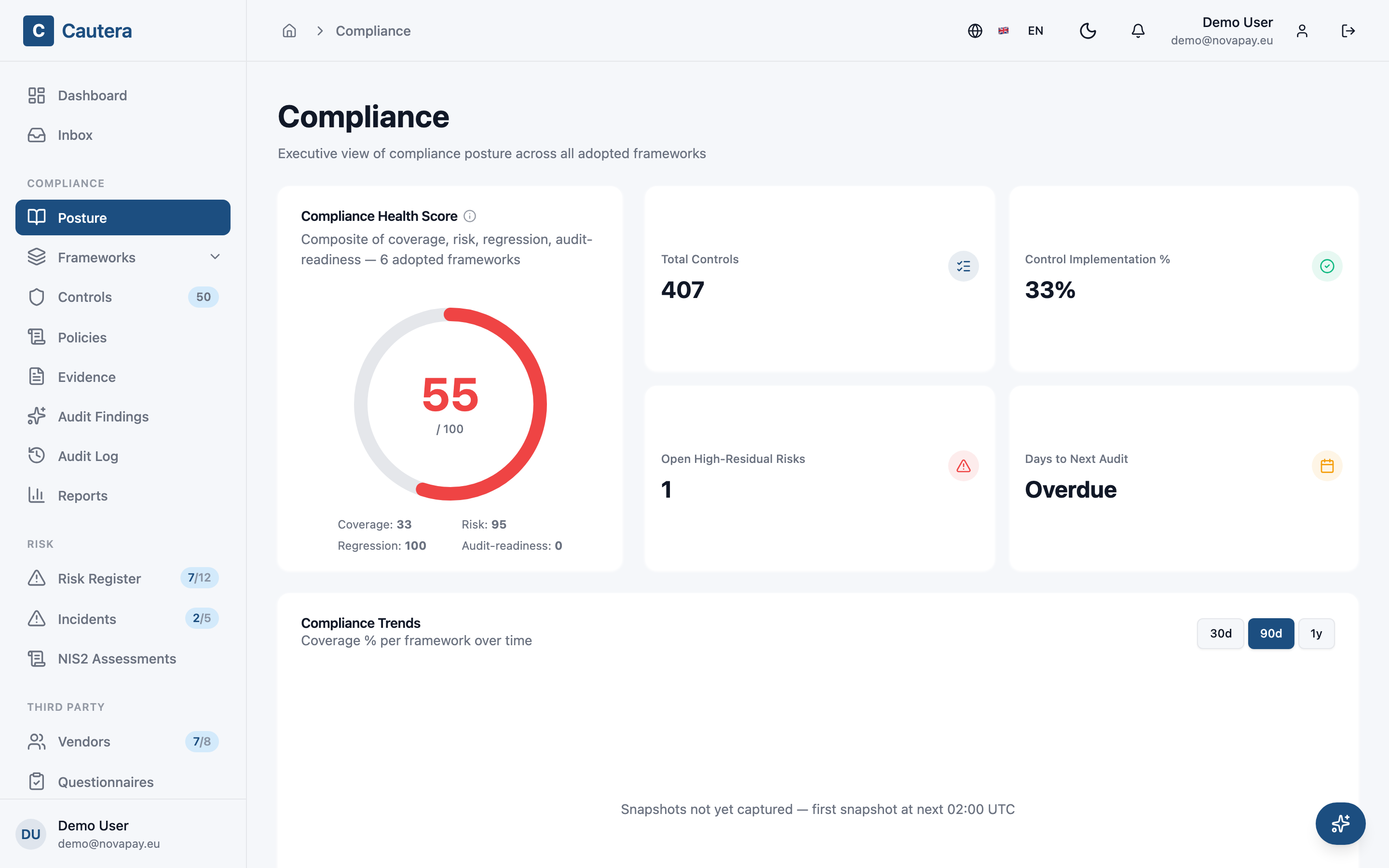
Task: Click the Evidence document icon
Action: pyautogui.click(x=37, y=377)
